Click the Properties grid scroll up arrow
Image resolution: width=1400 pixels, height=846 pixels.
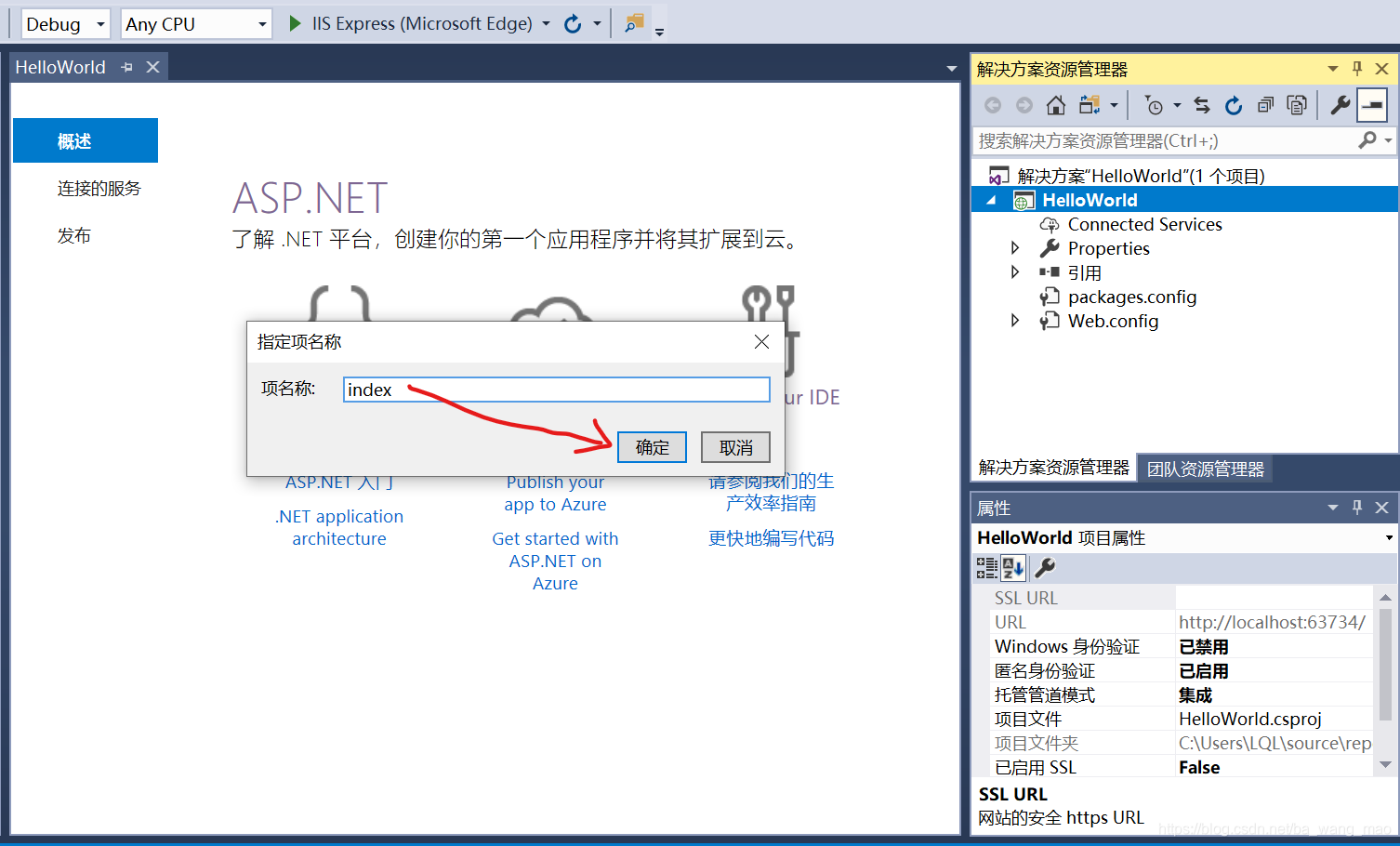(1385, 597)
